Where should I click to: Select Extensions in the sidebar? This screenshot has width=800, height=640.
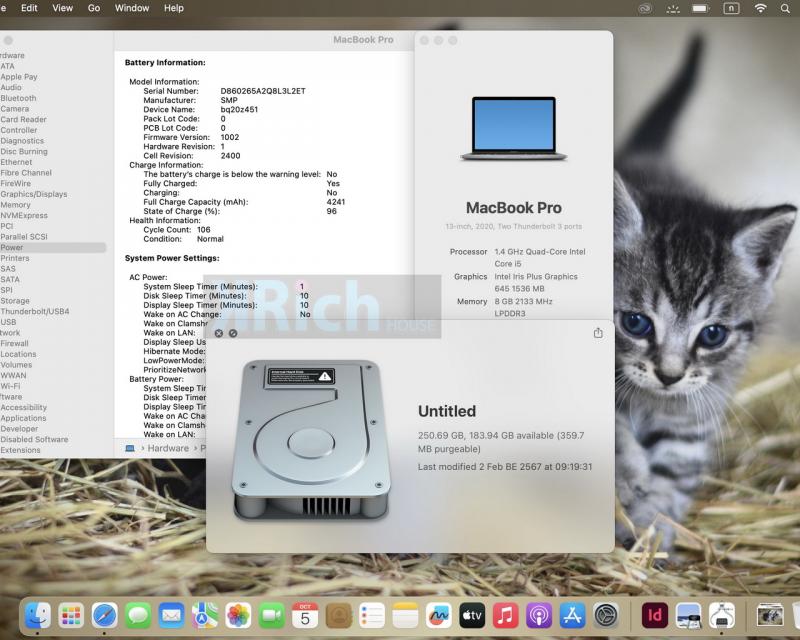pyautogui.click(x=20, y=450)
